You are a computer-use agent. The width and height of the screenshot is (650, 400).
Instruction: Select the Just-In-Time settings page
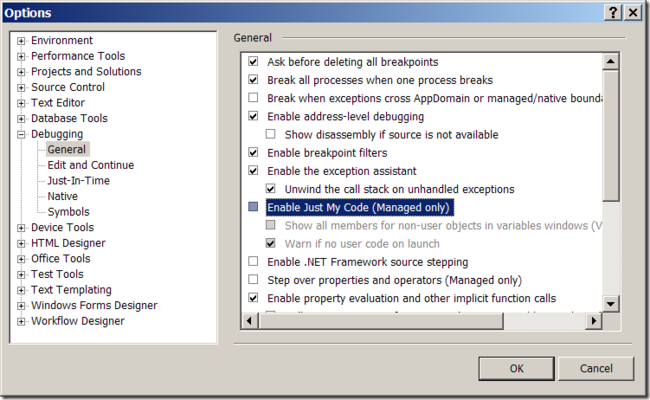(x=78, y=181)
